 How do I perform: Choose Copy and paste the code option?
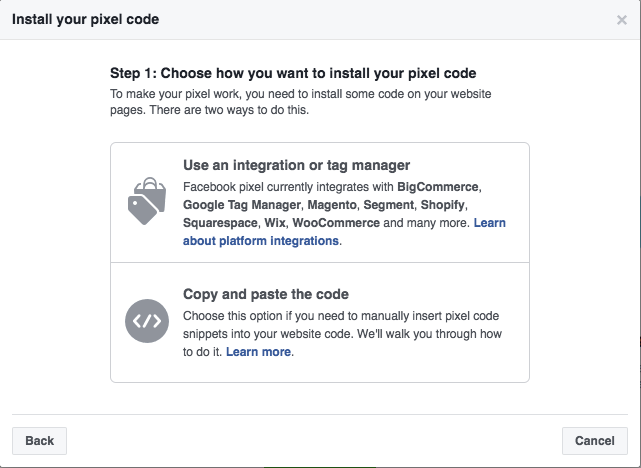pos(320,322)
